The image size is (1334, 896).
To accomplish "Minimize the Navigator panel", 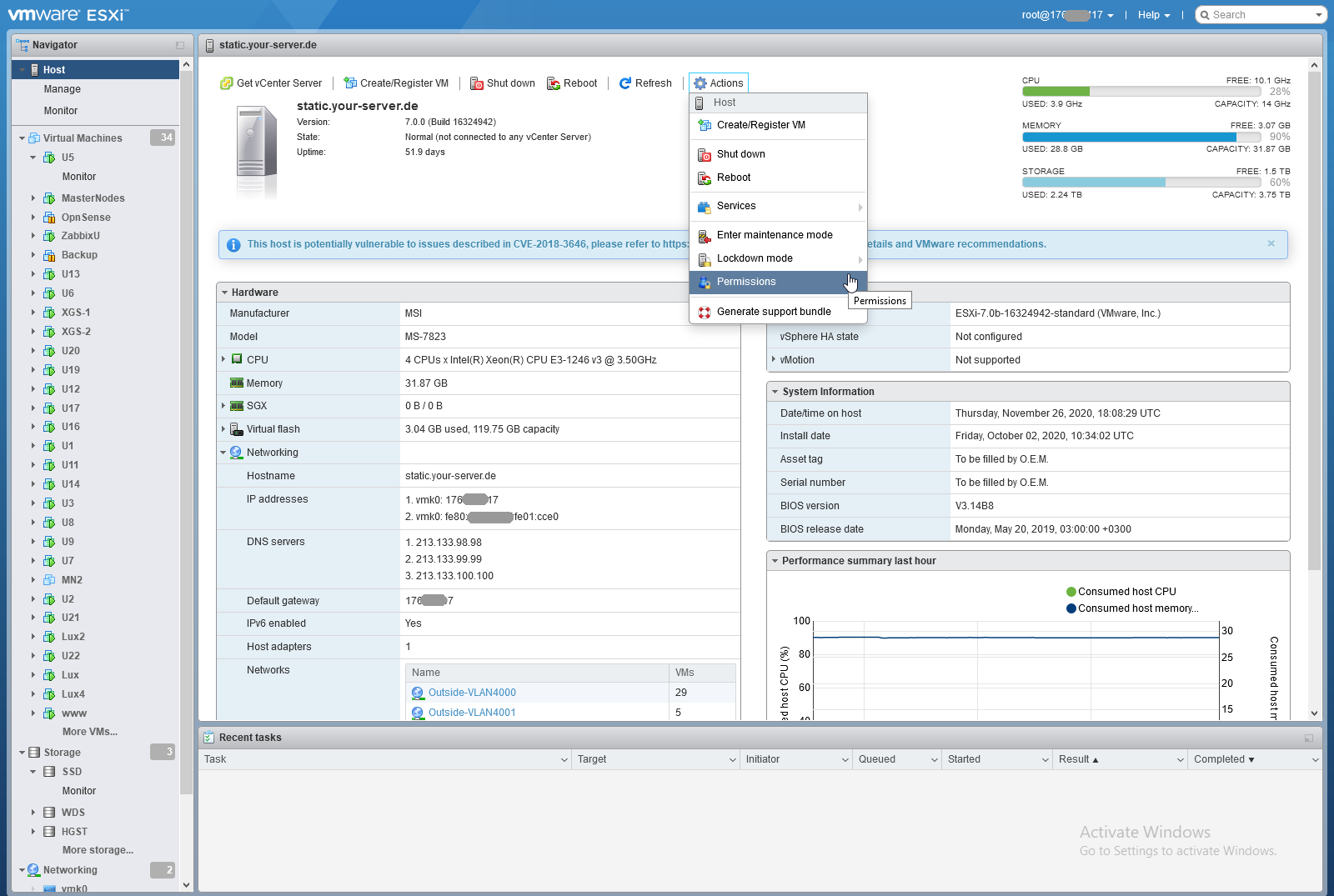I will tap(179, 45).
